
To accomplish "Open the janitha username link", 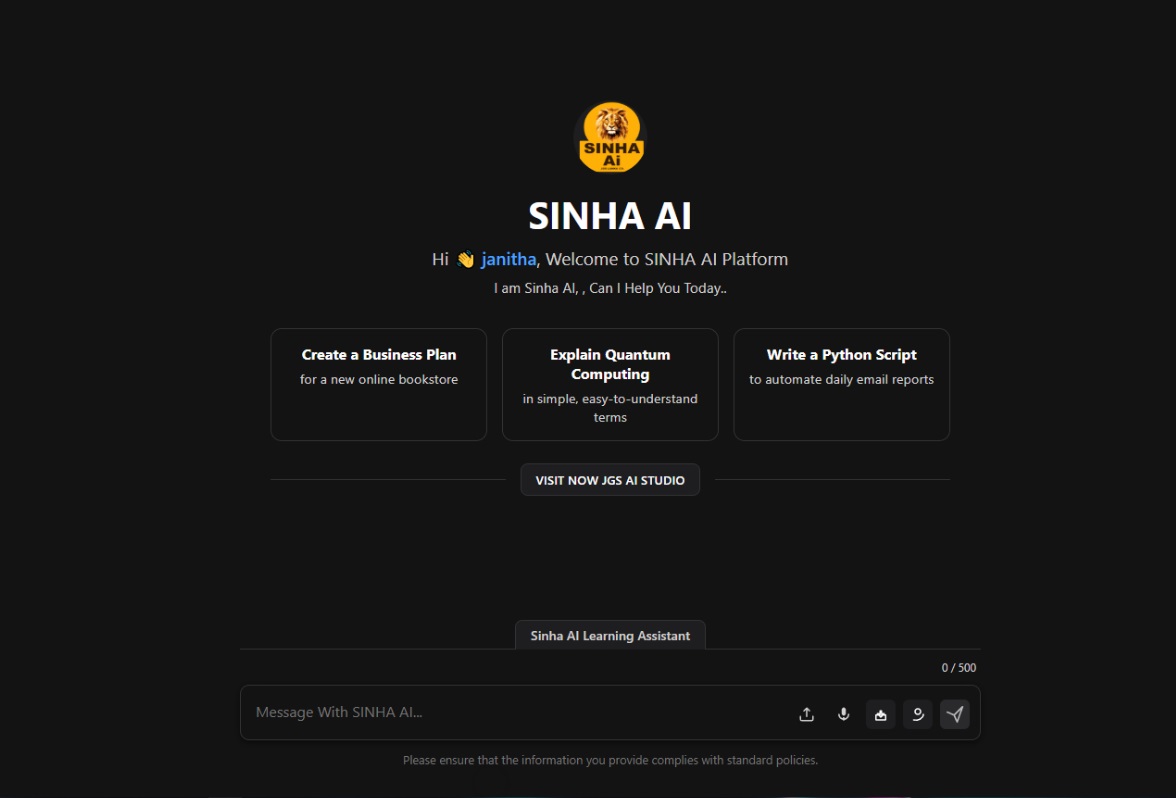I will pyautogui.click(x=508, y=259).
